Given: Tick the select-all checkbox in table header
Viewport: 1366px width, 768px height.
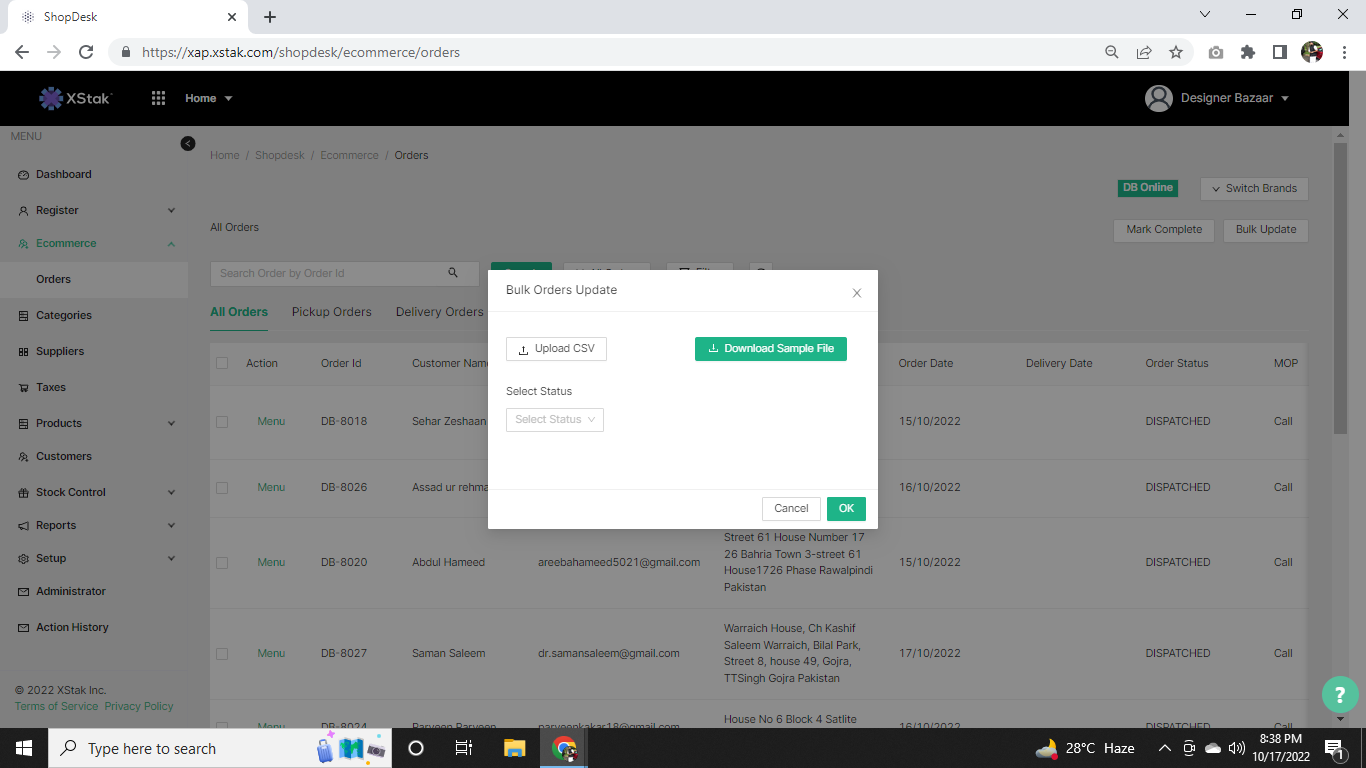Looking at the screenshot, I should pyautogui.click(x=222, y=363).
